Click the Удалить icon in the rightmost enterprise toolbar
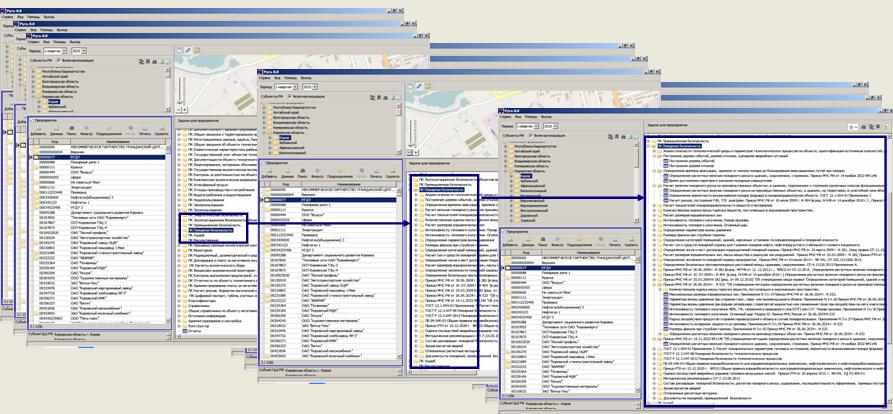Screen dimensions: 893x414 click(631, 240)
